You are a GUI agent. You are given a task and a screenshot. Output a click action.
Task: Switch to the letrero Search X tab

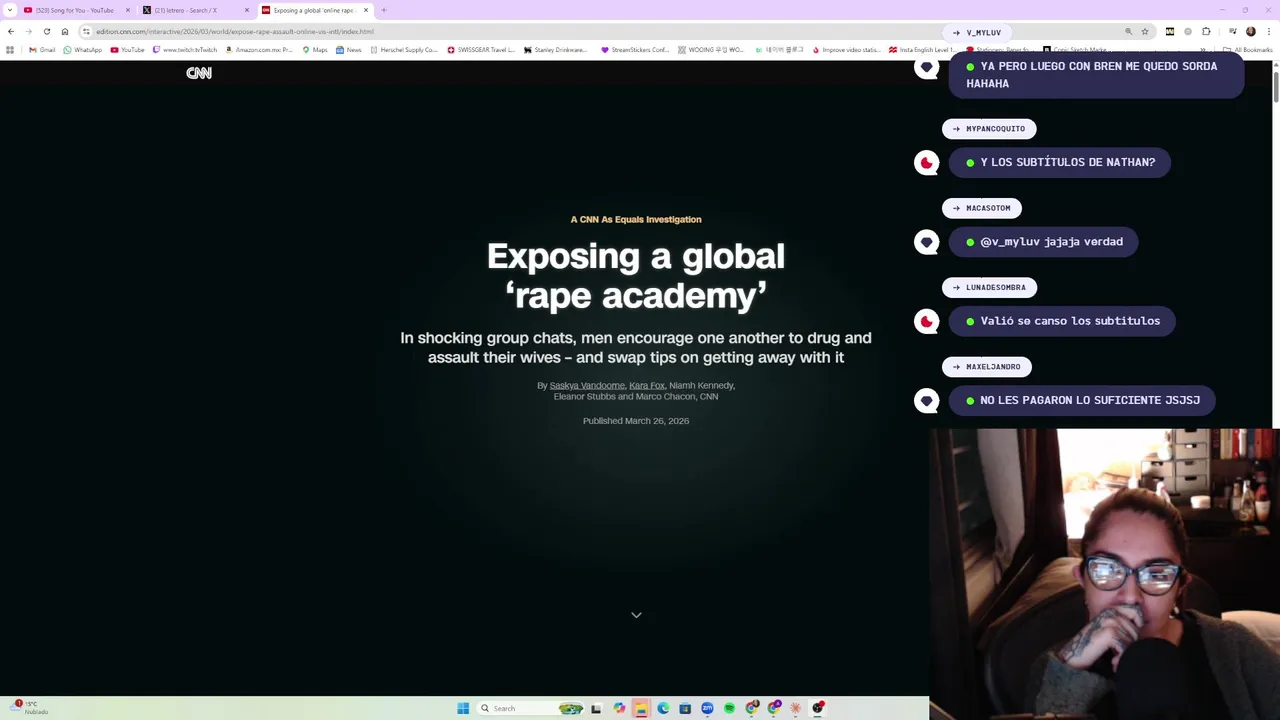(x=195, y=10)
